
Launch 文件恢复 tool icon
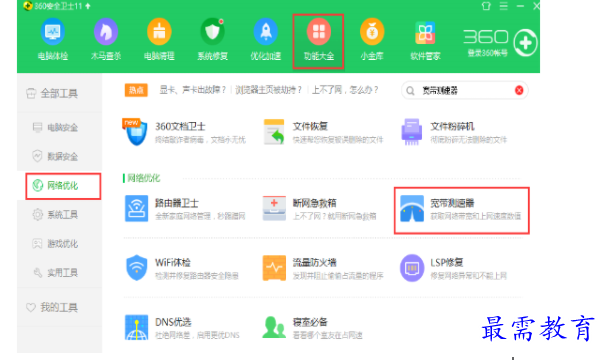pos(274,132)
